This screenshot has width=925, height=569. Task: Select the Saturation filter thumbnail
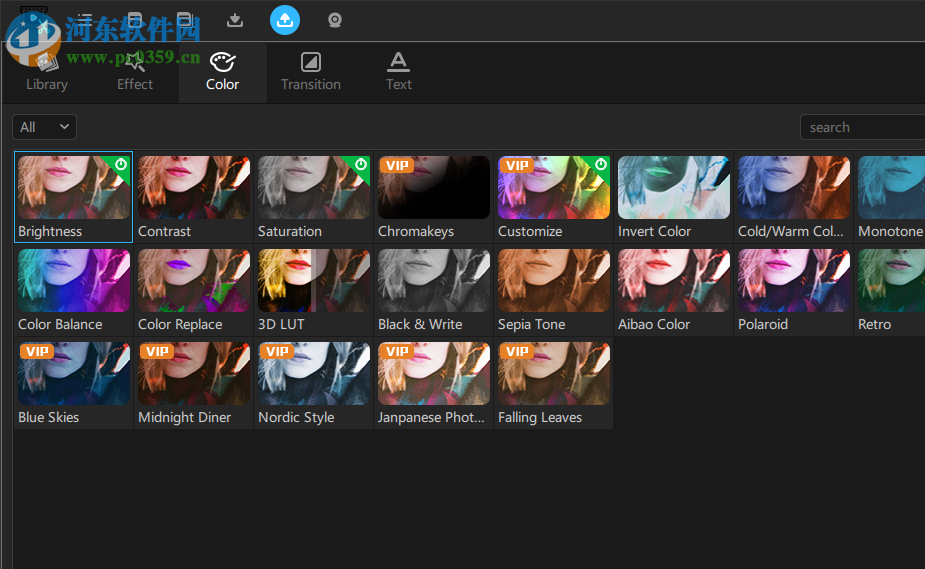point(314,188)
